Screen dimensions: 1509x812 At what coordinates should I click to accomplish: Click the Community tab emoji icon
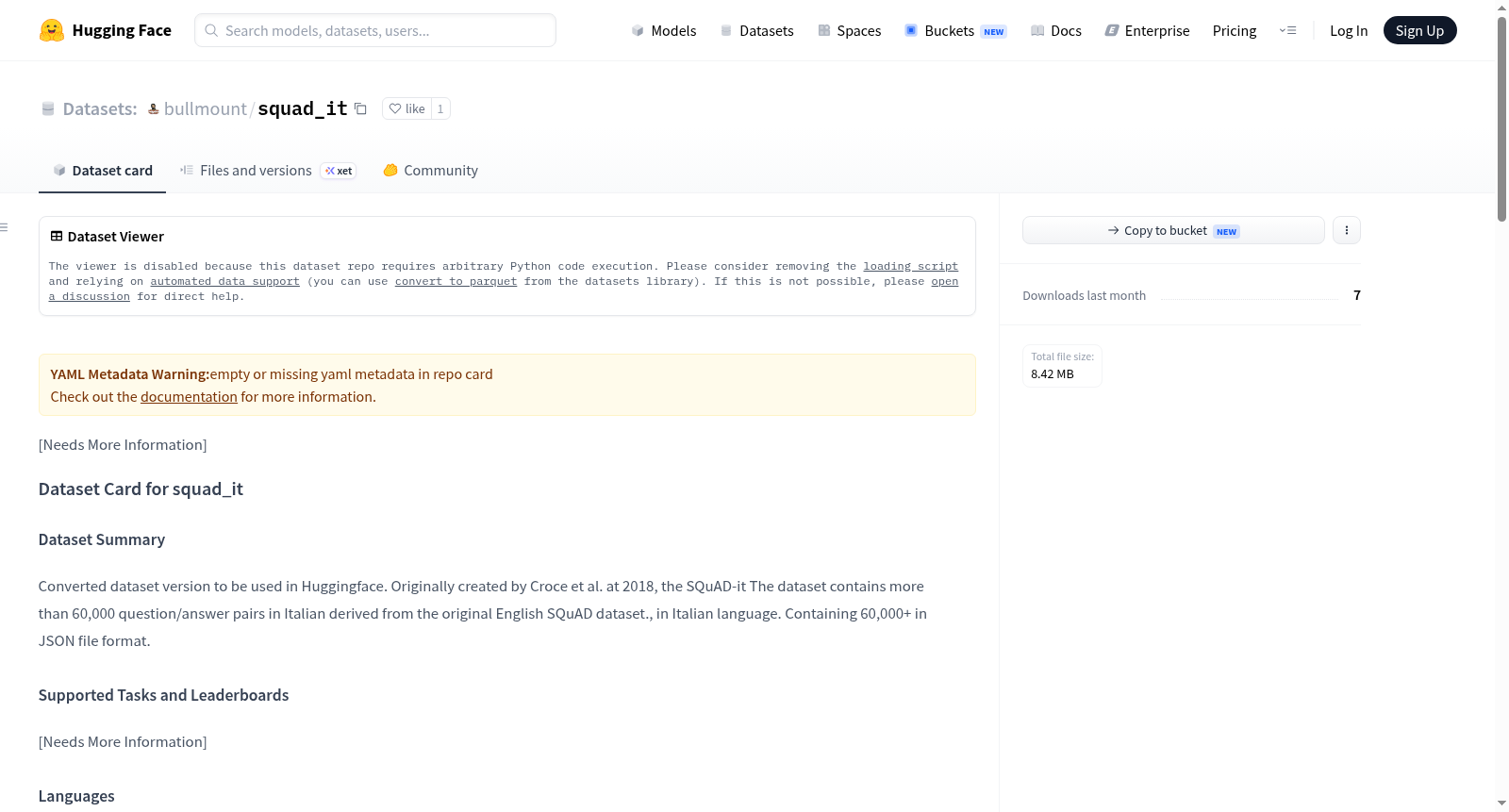(x=390, y=171)
